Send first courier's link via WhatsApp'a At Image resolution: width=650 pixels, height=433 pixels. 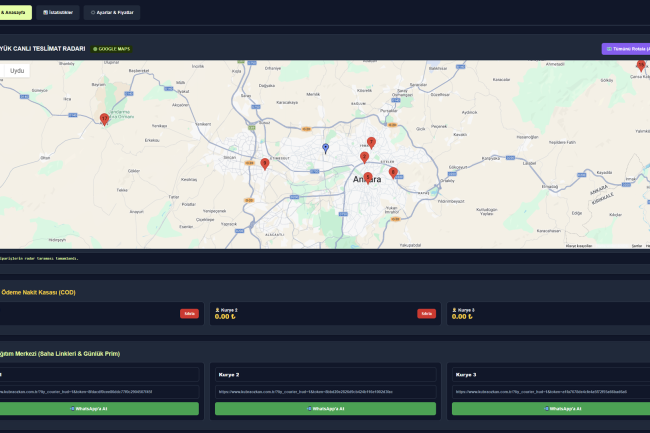(99, 409)
